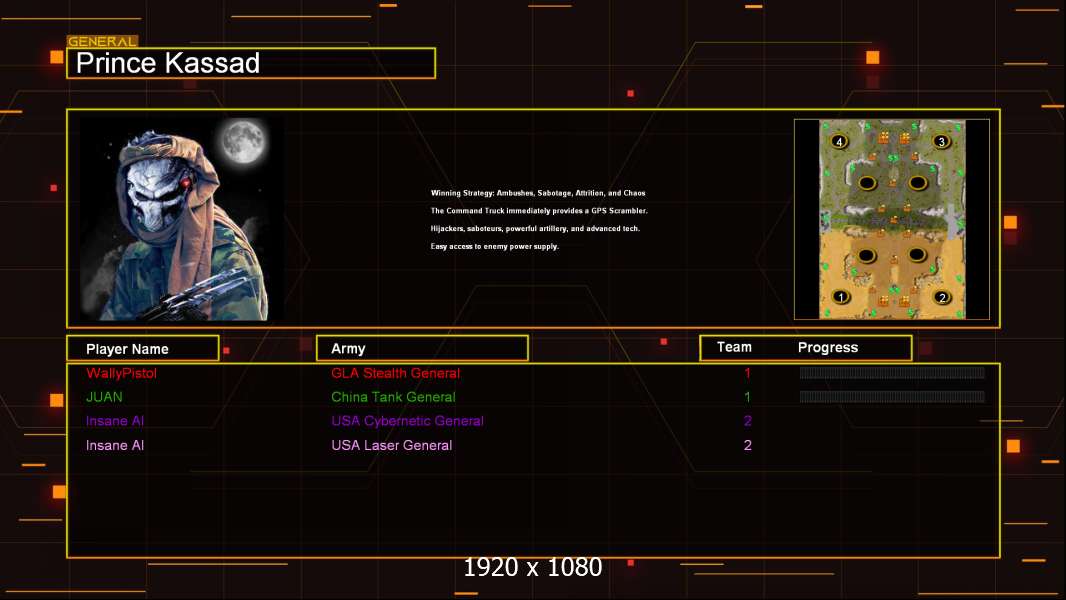Click team number 2 for Laser General
Image resolution: width=1066 pixels, height=600 pixels.
747,445
